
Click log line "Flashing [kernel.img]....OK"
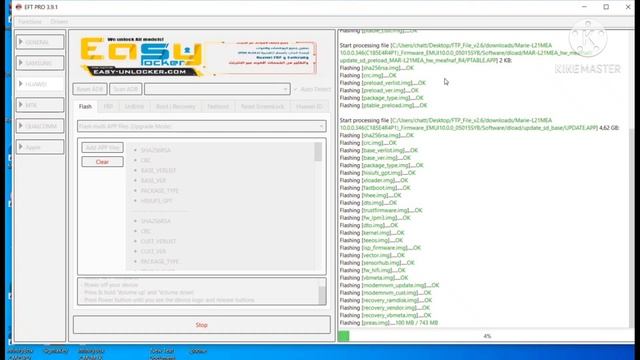click(x=372, y=233)
